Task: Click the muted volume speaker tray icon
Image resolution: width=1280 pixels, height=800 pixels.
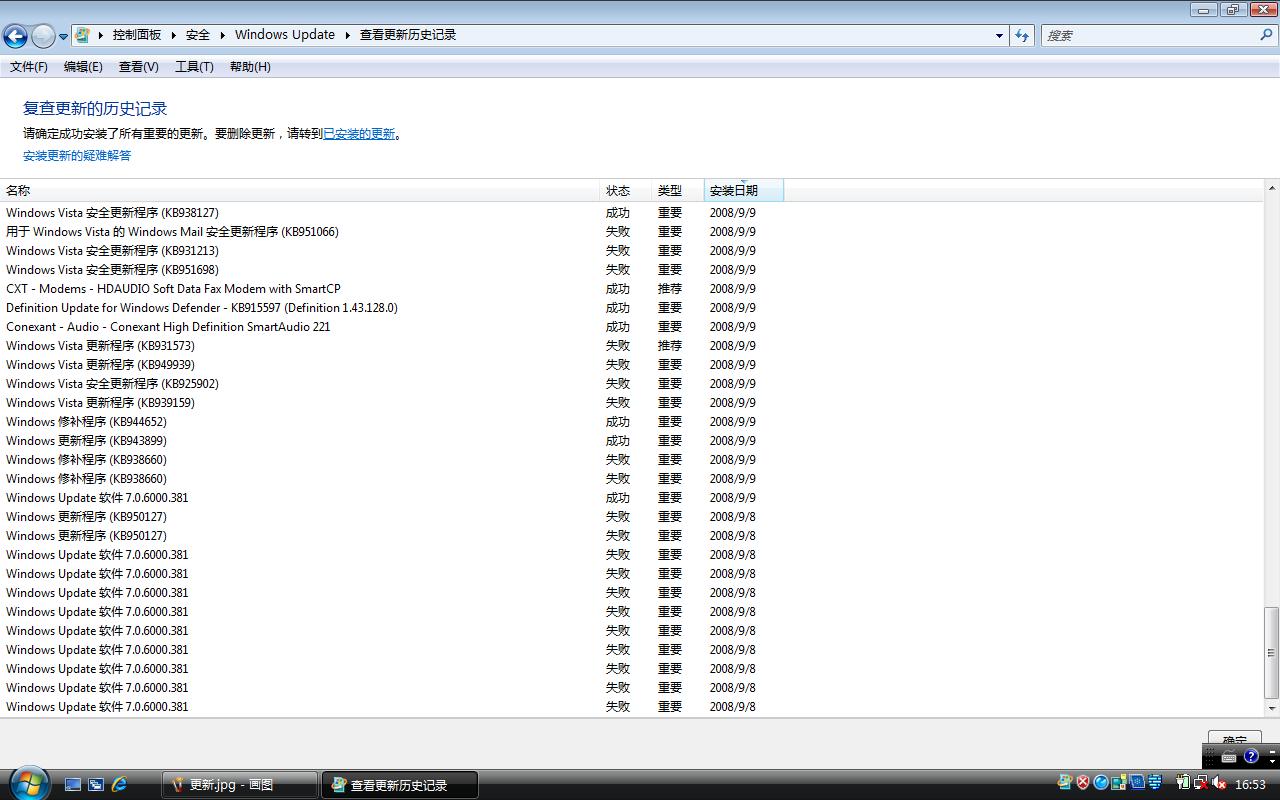Action: [1219, 783]
